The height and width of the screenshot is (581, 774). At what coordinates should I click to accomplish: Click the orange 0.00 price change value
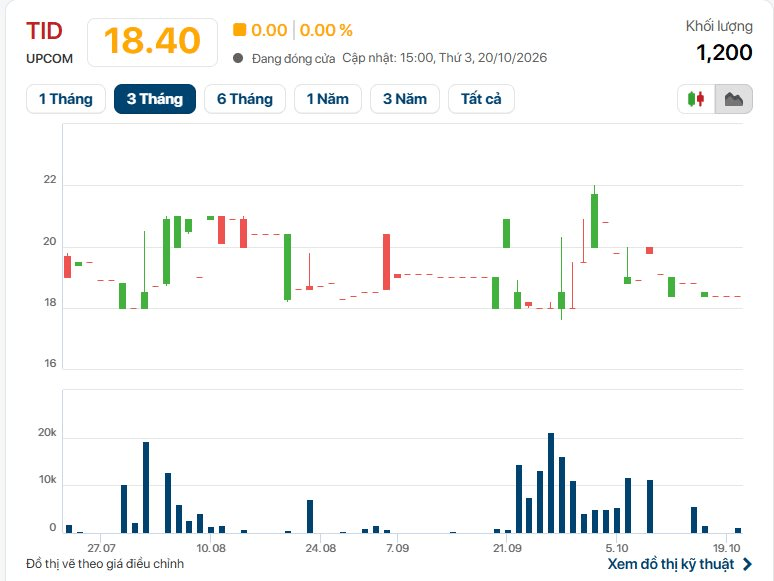tap(269, 30)
